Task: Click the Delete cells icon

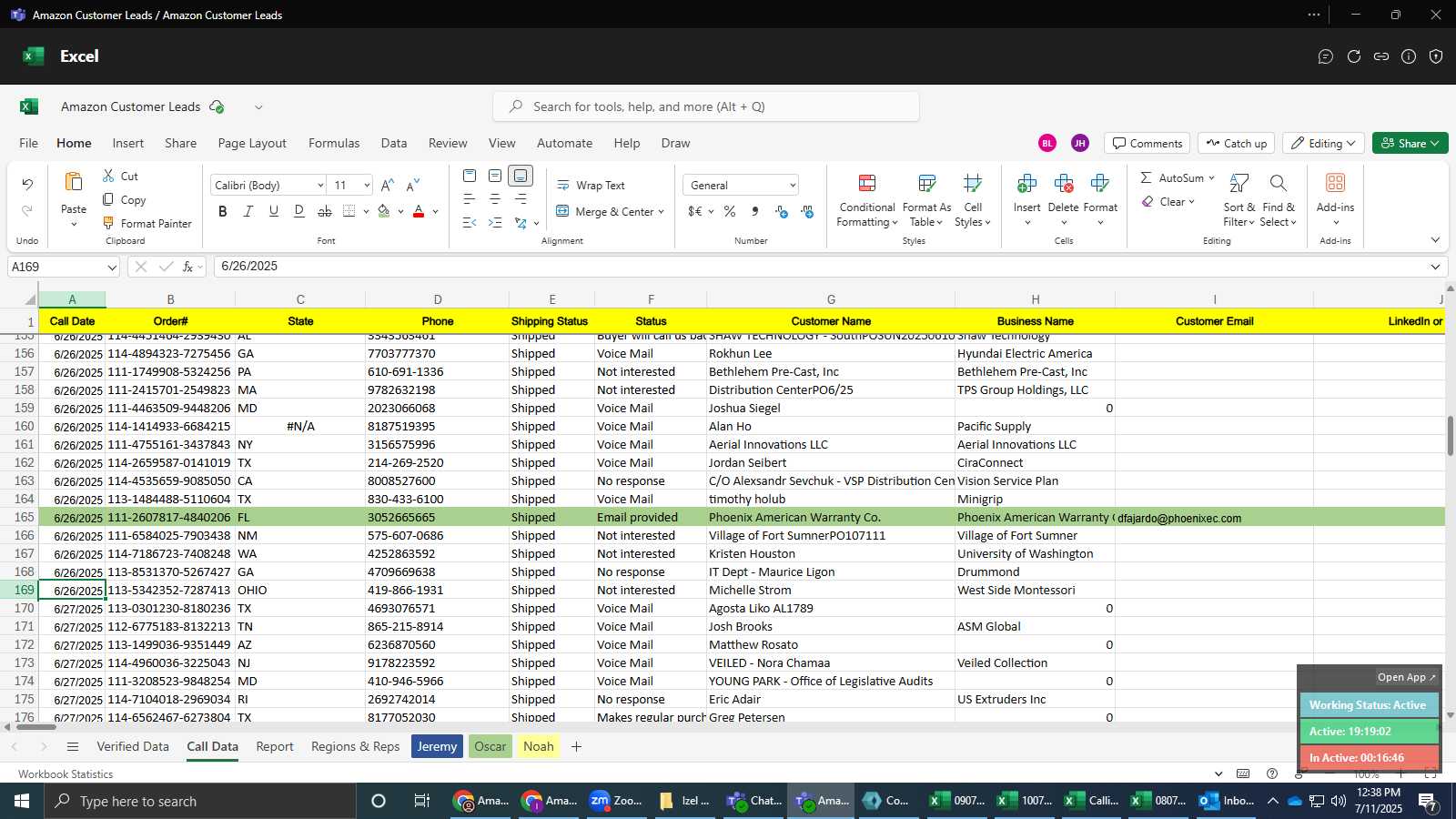Action: click(1063, 184)
